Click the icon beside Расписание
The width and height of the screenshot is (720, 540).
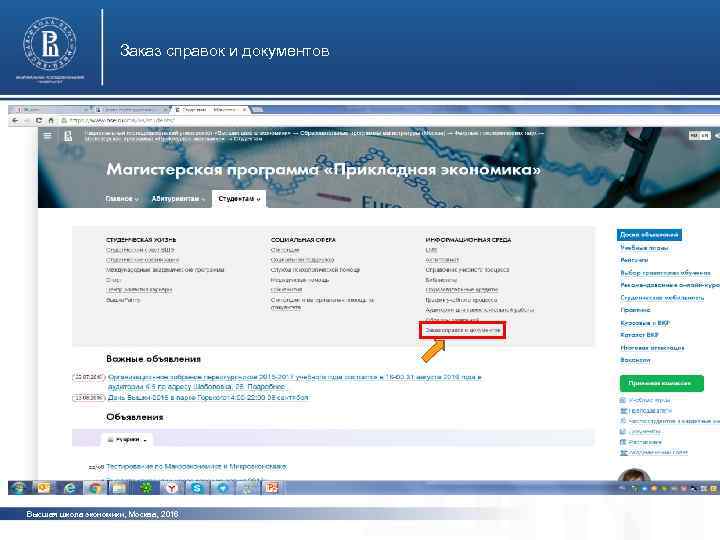coord(623,442)
